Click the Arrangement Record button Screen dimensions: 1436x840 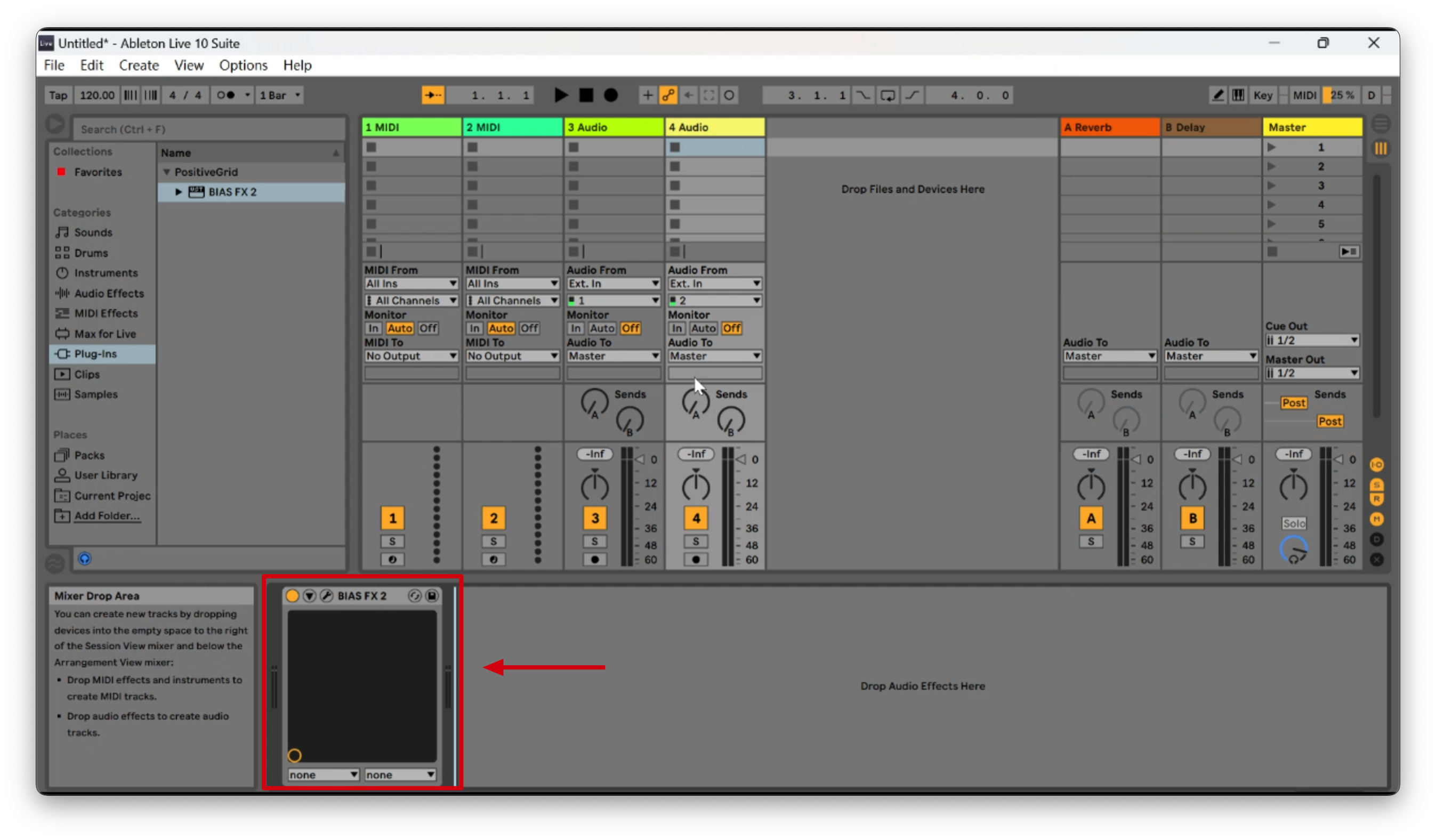pos(610,95)
